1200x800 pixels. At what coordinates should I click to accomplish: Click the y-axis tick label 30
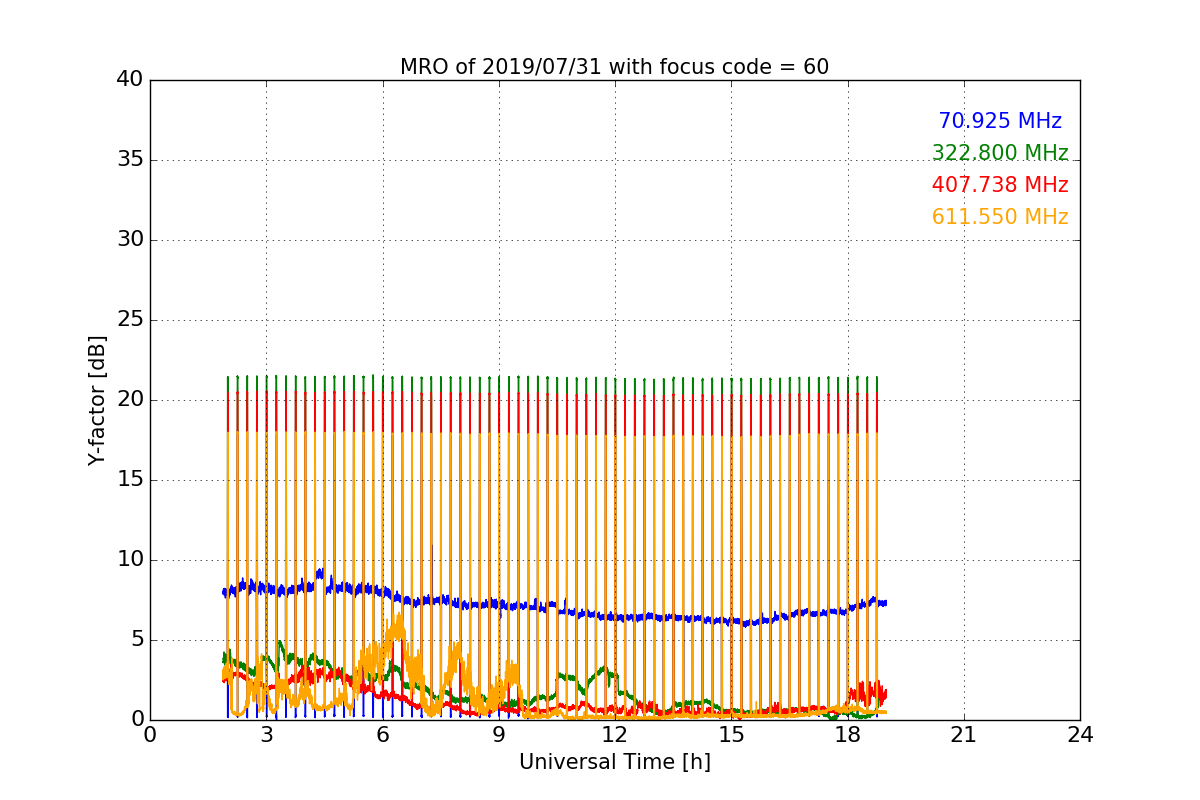coord(129,240)
